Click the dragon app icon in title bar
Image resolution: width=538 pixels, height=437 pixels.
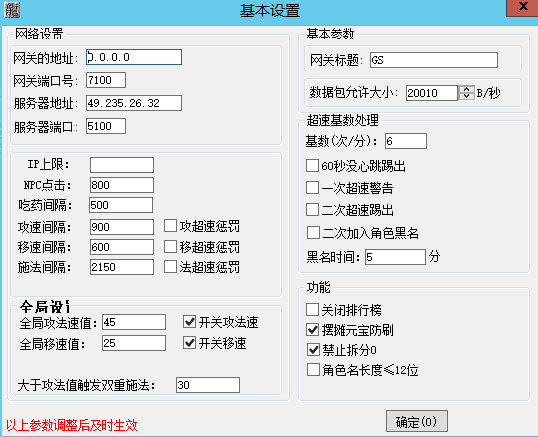(12, 10)
